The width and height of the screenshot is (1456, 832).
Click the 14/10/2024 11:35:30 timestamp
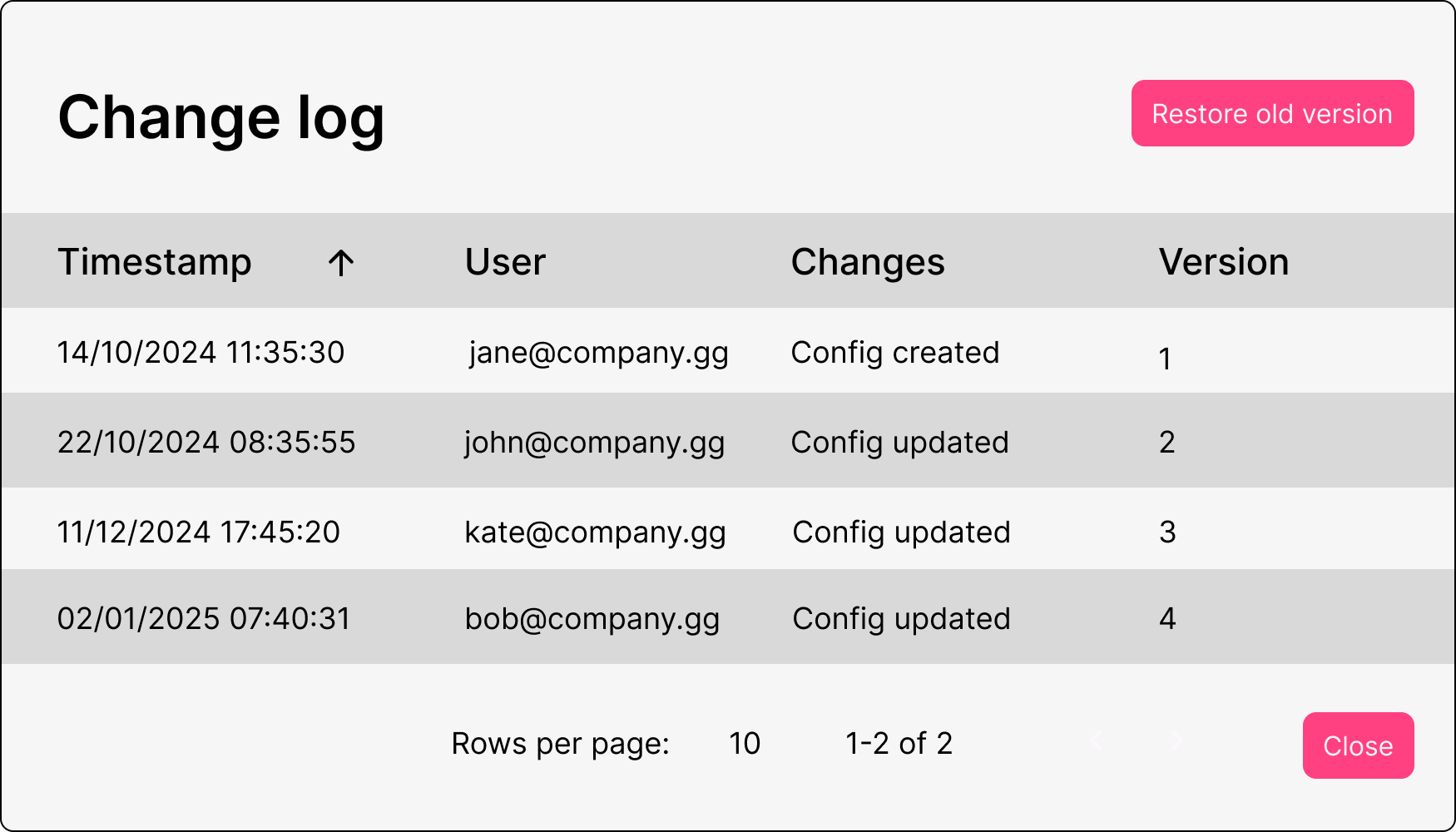pyautogui.click(x=201, y=353)
